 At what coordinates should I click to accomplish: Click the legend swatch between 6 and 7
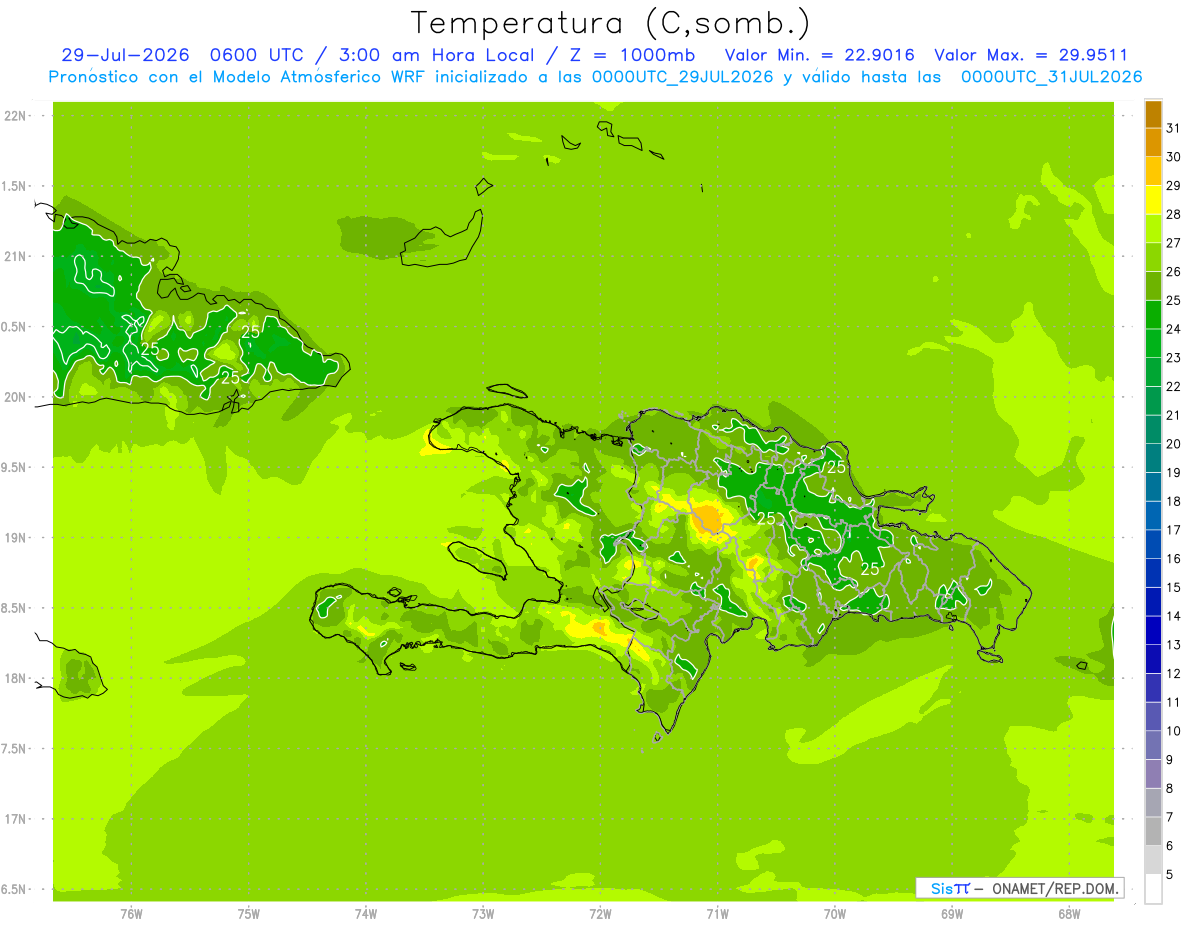[x=1153, y=832]
